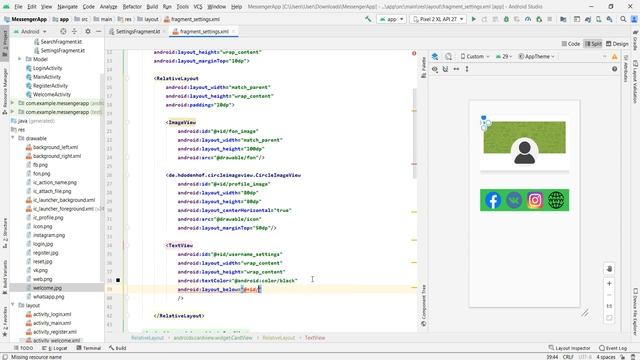Open the Android project view dropdown
This screenshot has height=360, width=640.
click(30, 31)
